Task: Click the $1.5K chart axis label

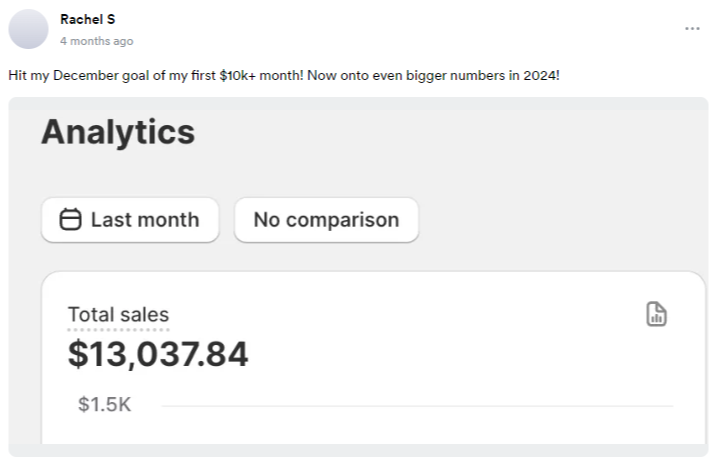Action: (104, 405)
